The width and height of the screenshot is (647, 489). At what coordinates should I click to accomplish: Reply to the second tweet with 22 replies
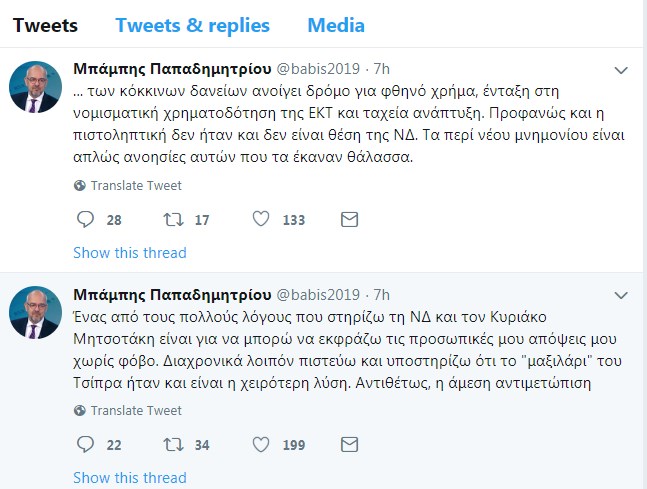[x=85, y=445]
